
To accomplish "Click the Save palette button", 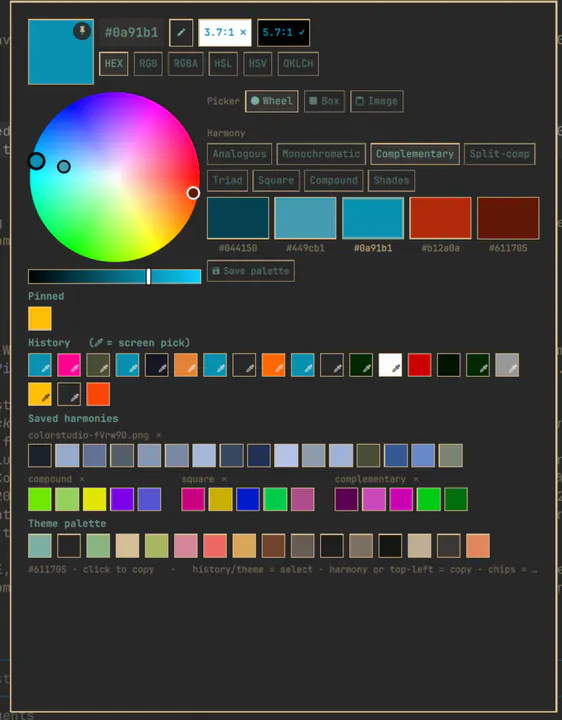I will 251,271.
